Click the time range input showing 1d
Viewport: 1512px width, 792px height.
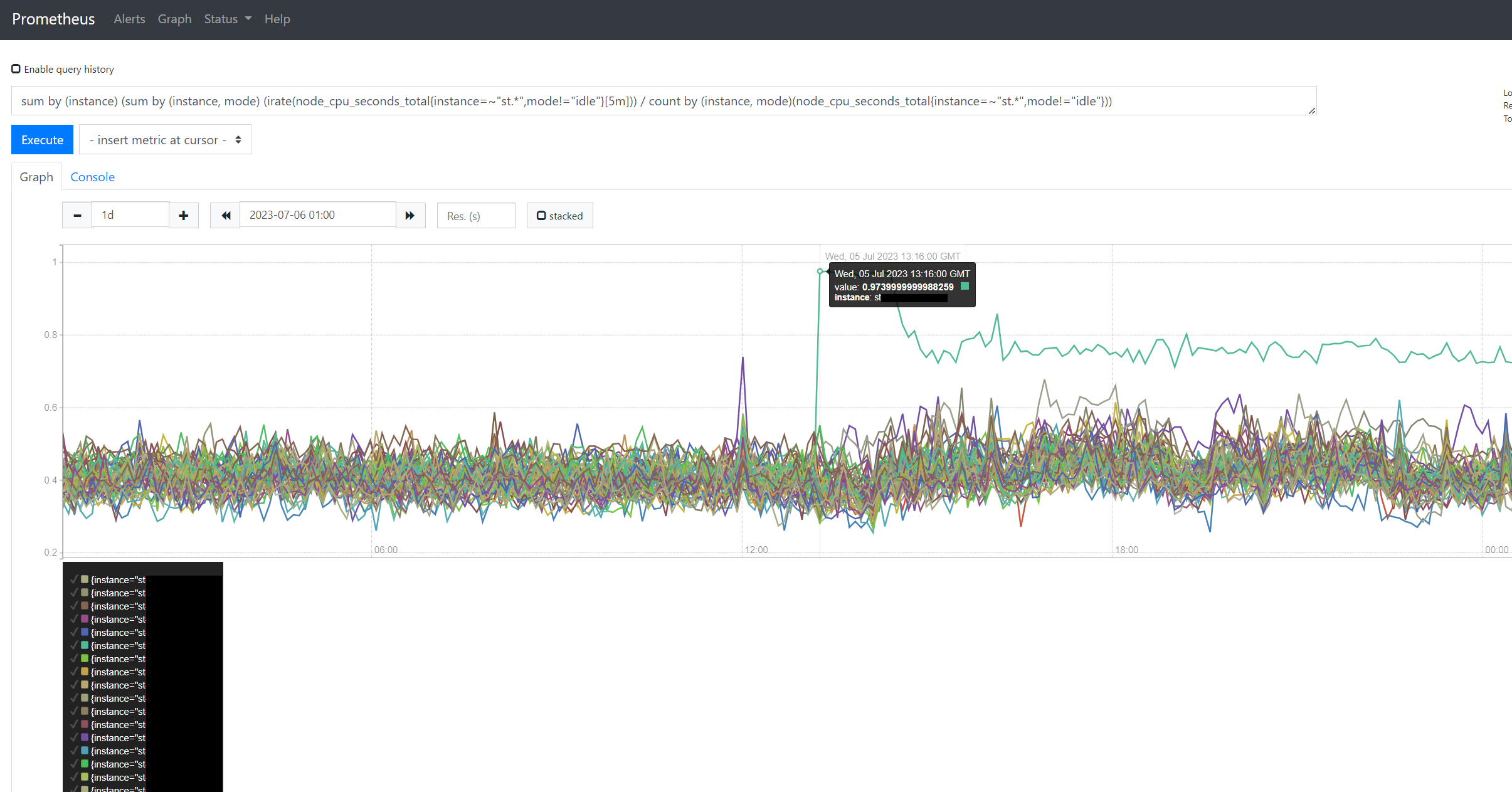pyautogui.click(x=130, y=215)
